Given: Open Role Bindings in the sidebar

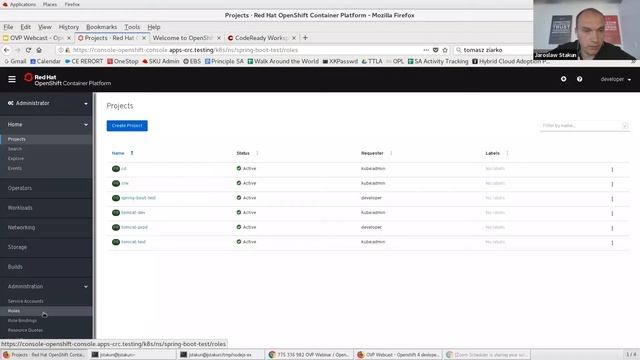Looking at the screenshot, I should point(22,321).
